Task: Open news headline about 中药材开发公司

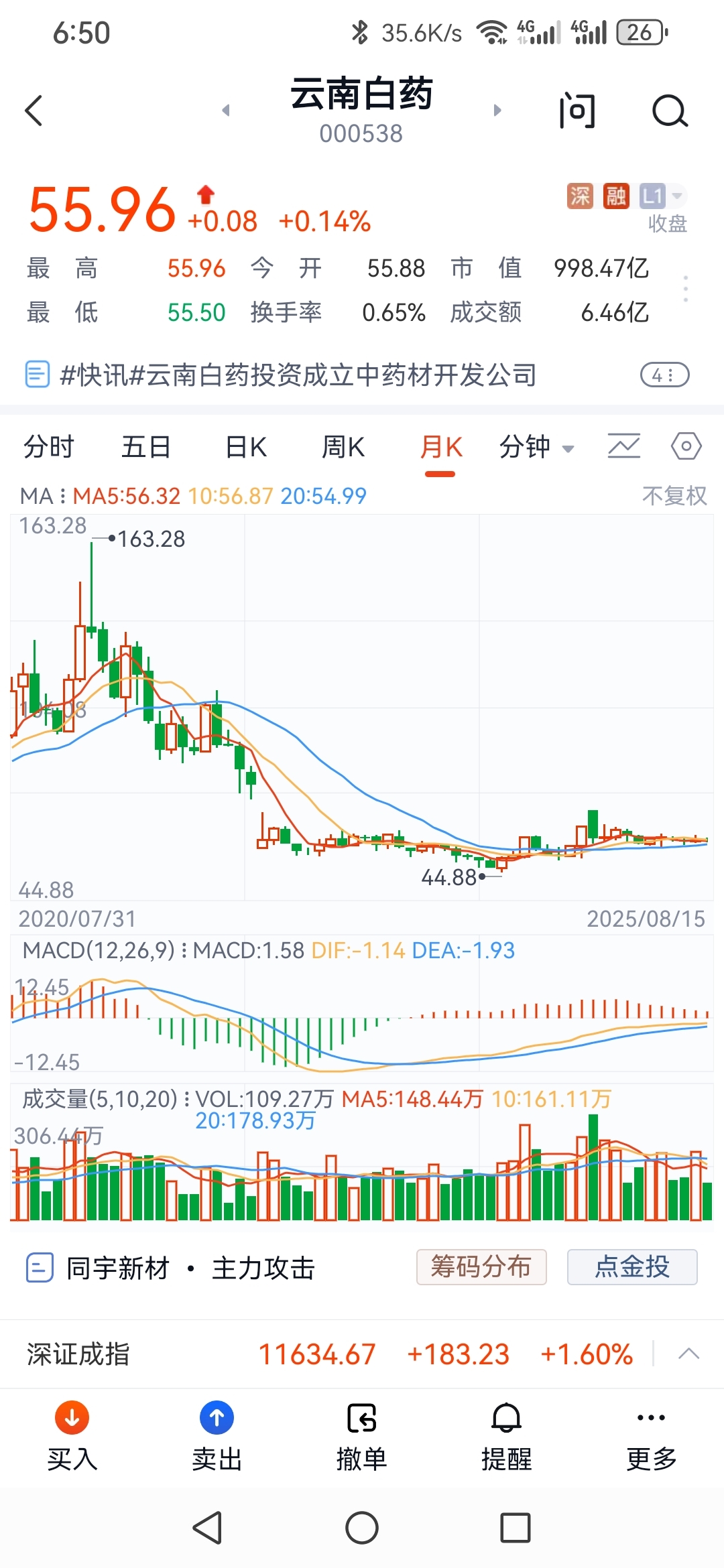Action: 298,375
